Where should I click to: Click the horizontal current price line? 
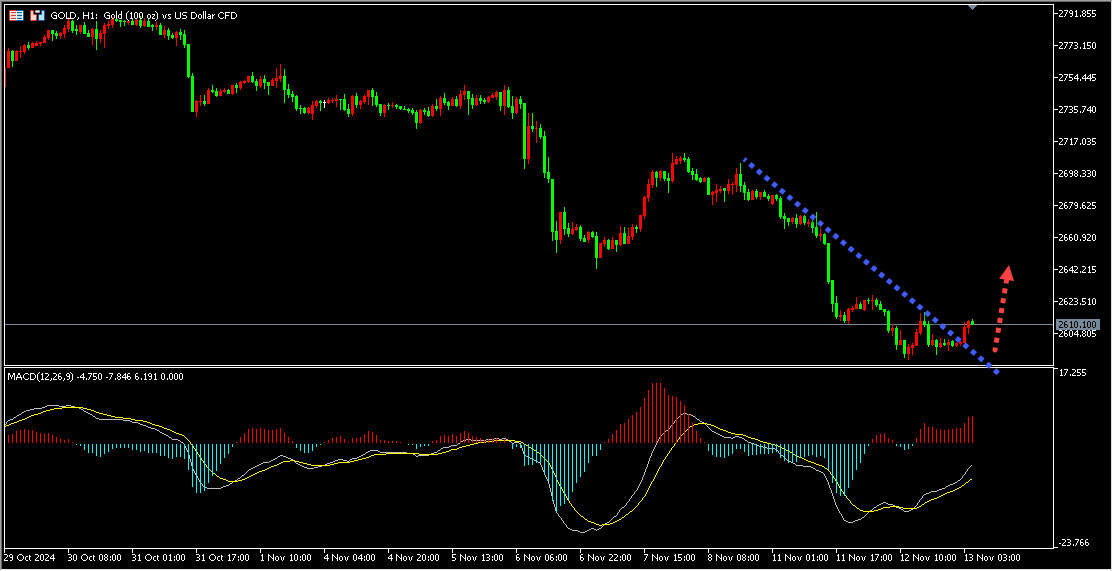click(500, 325)
